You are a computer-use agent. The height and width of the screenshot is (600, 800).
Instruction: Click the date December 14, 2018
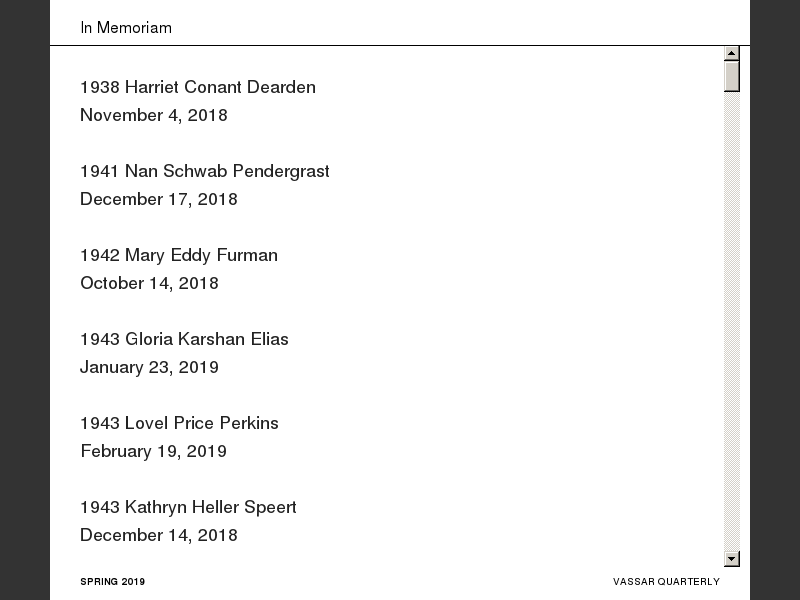159,535
